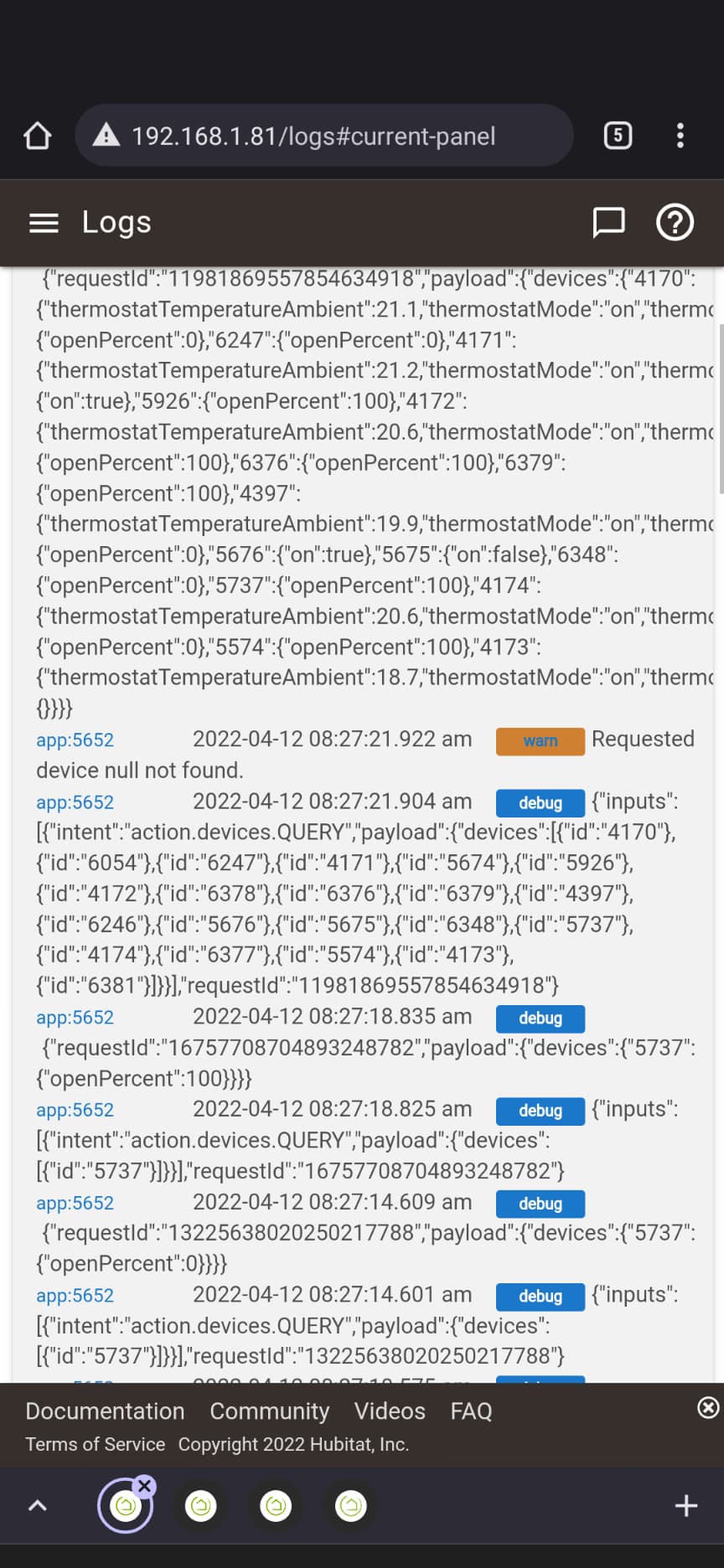Tap the URL address bar field
724x1568 pixels.
click(324, 135)
